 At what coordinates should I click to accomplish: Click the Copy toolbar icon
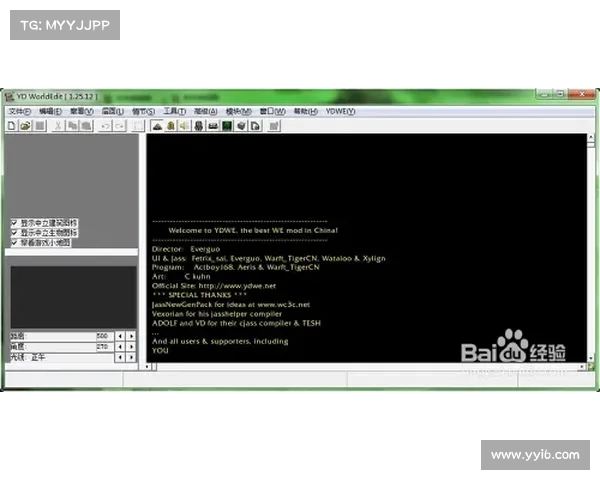click(x=72, y=126)
